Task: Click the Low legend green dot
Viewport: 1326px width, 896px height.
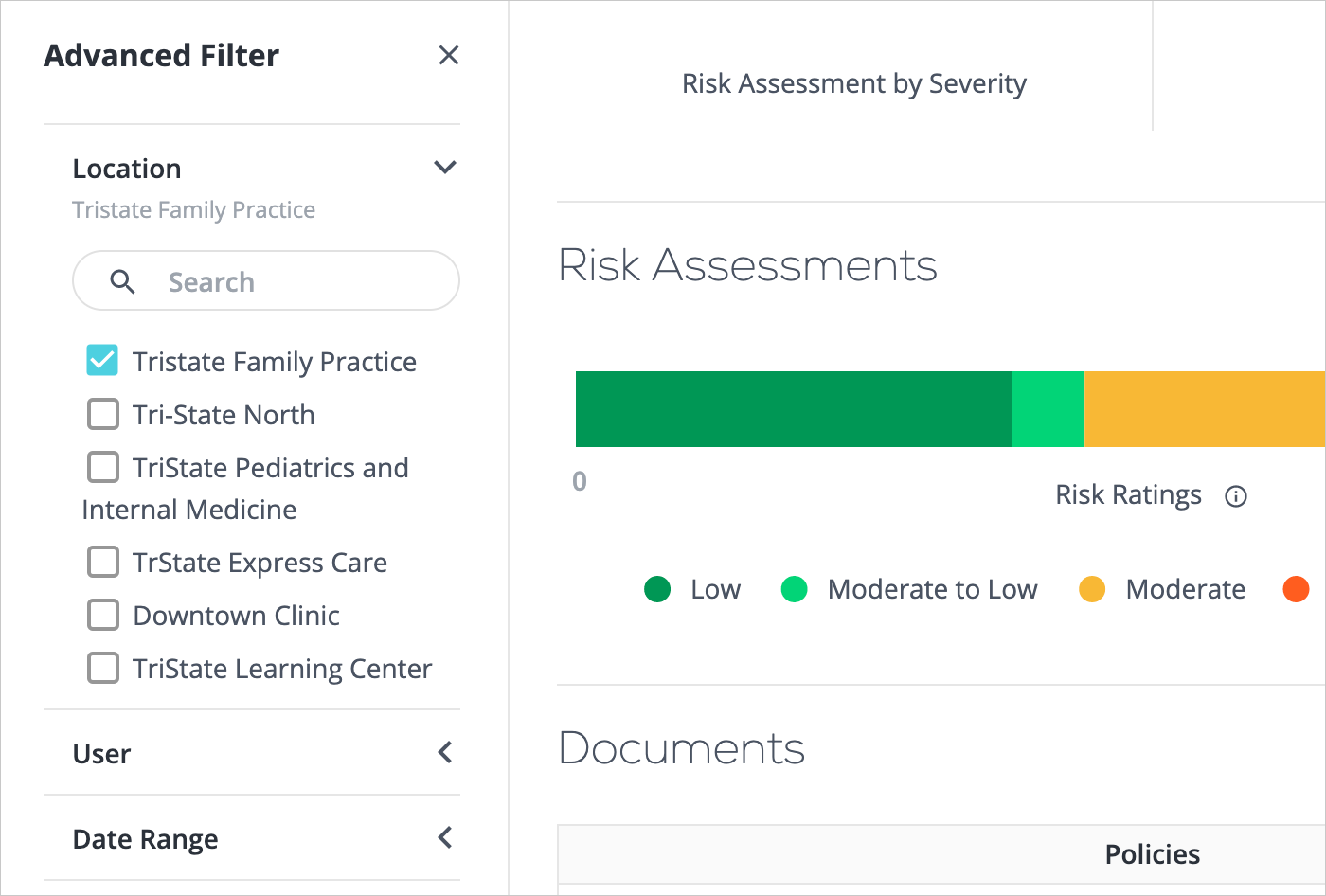Action: coord(657,589)
